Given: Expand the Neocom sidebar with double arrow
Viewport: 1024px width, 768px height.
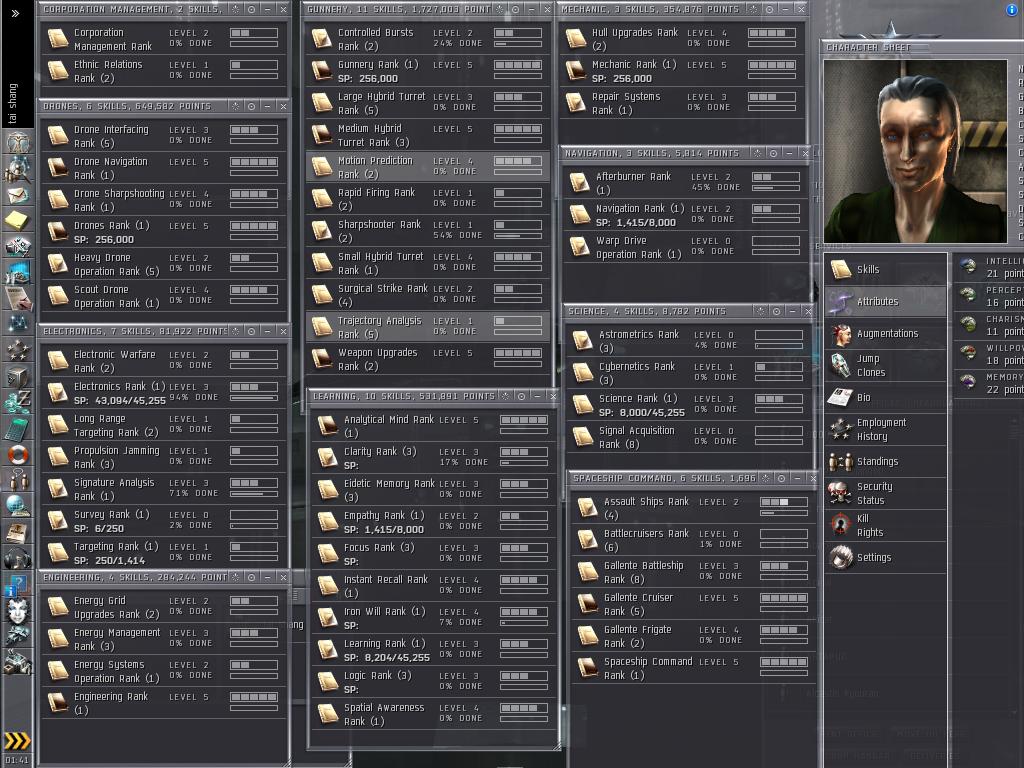Looking at the screenshot, I should pyautogui.click(x=15, y=12).
